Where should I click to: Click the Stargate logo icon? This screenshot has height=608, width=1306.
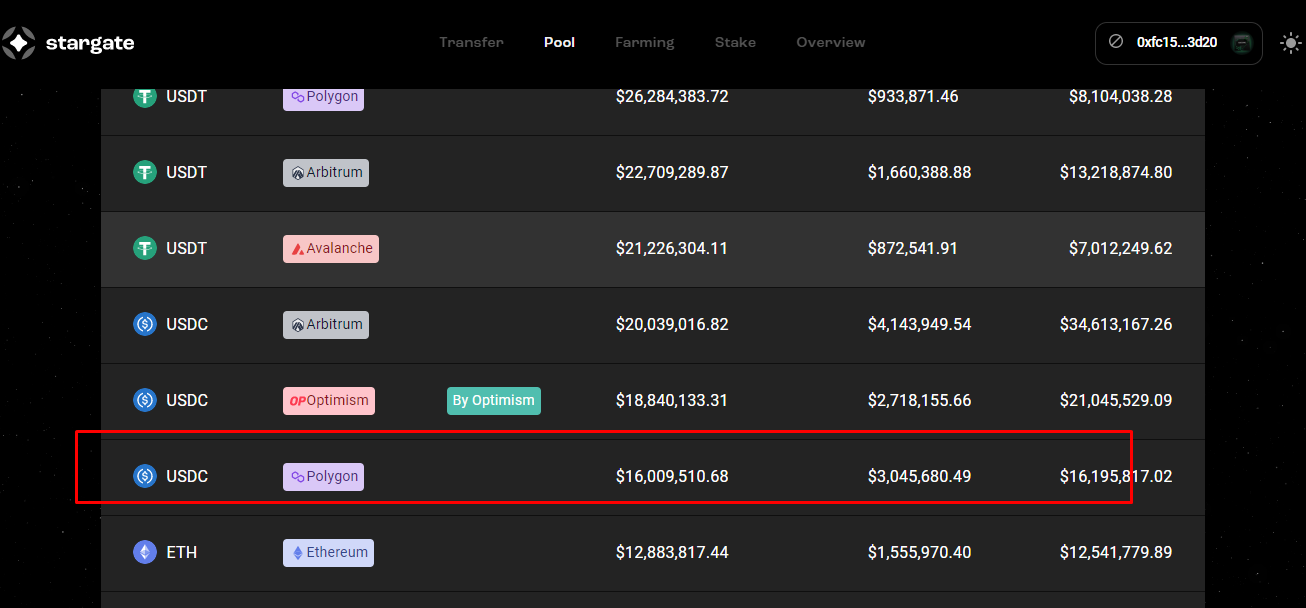click(19, 43)
